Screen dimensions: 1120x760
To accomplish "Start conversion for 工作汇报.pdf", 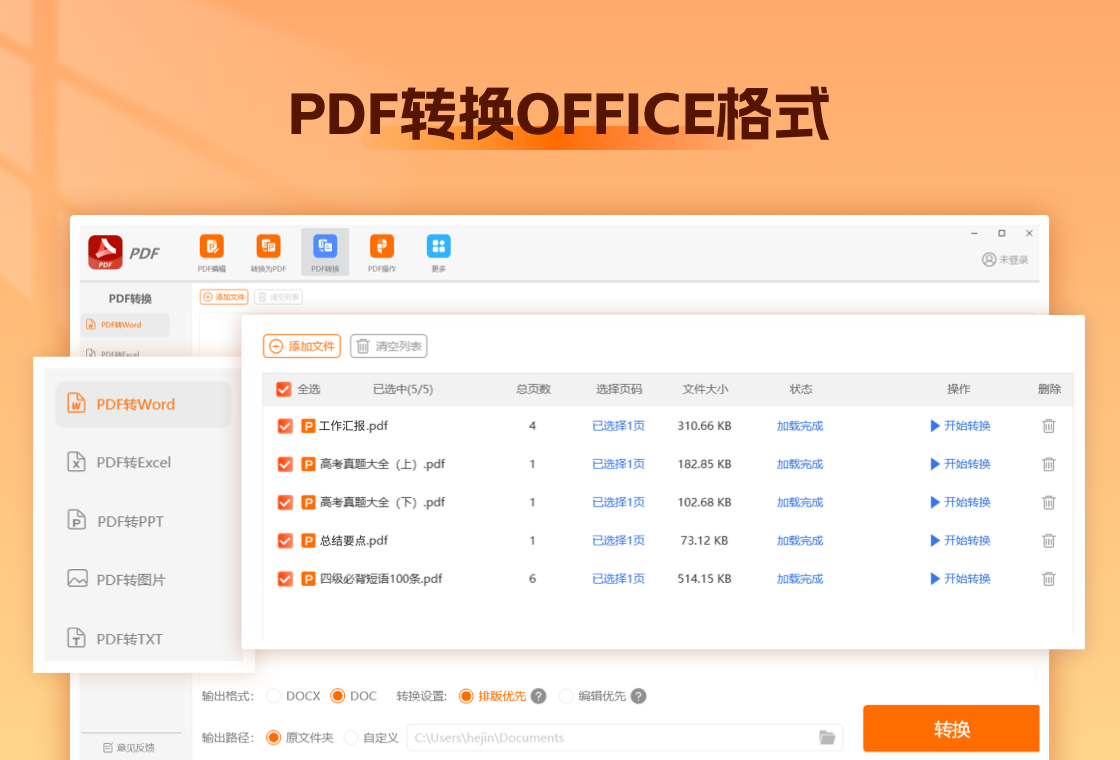I will [x=961, y=426].
